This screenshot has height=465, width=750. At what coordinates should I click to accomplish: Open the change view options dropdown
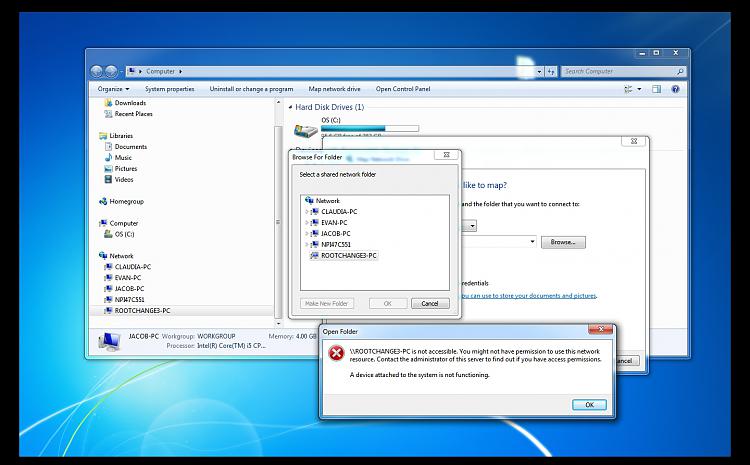pyautogui.click(x=639, y=89)
